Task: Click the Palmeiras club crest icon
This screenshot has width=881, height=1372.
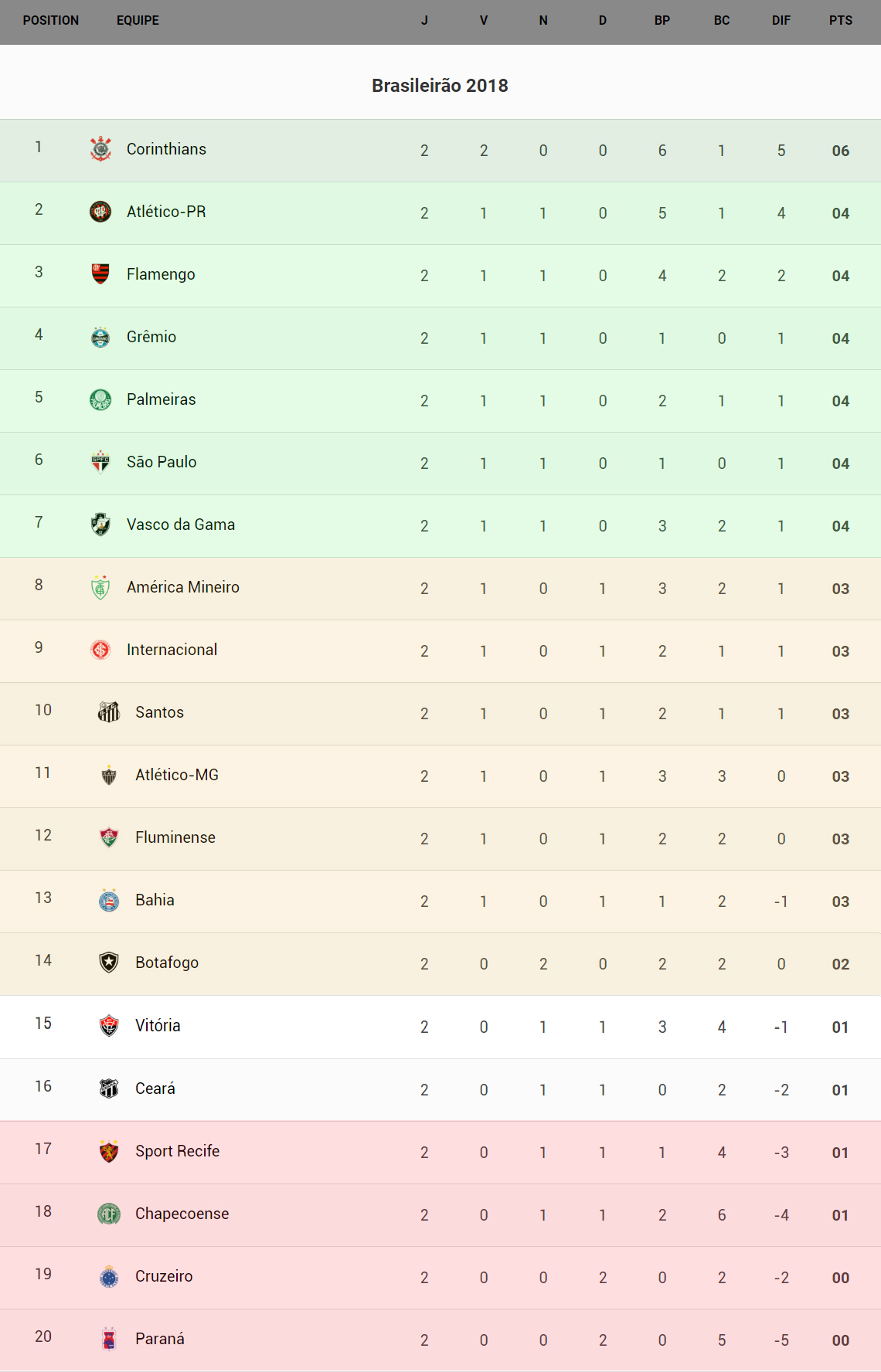Action: click(100, 399)
